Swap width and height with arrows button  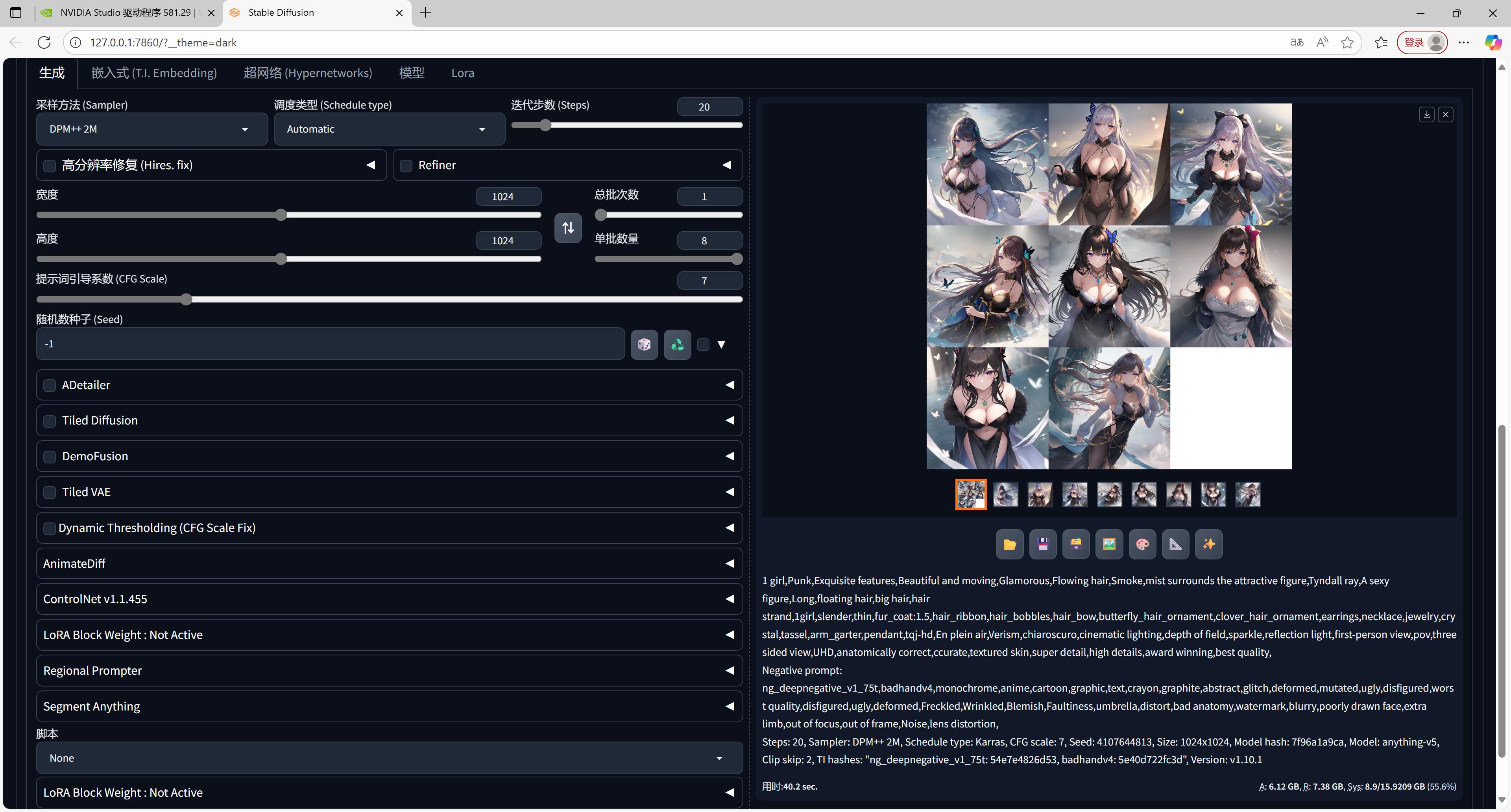(x=568, y=227)
